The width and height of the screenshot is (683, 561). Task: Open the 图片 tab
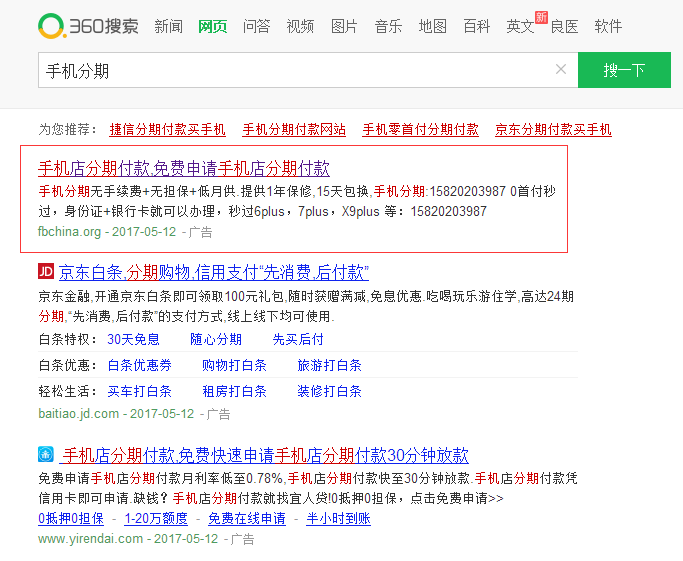click(344, 26)
